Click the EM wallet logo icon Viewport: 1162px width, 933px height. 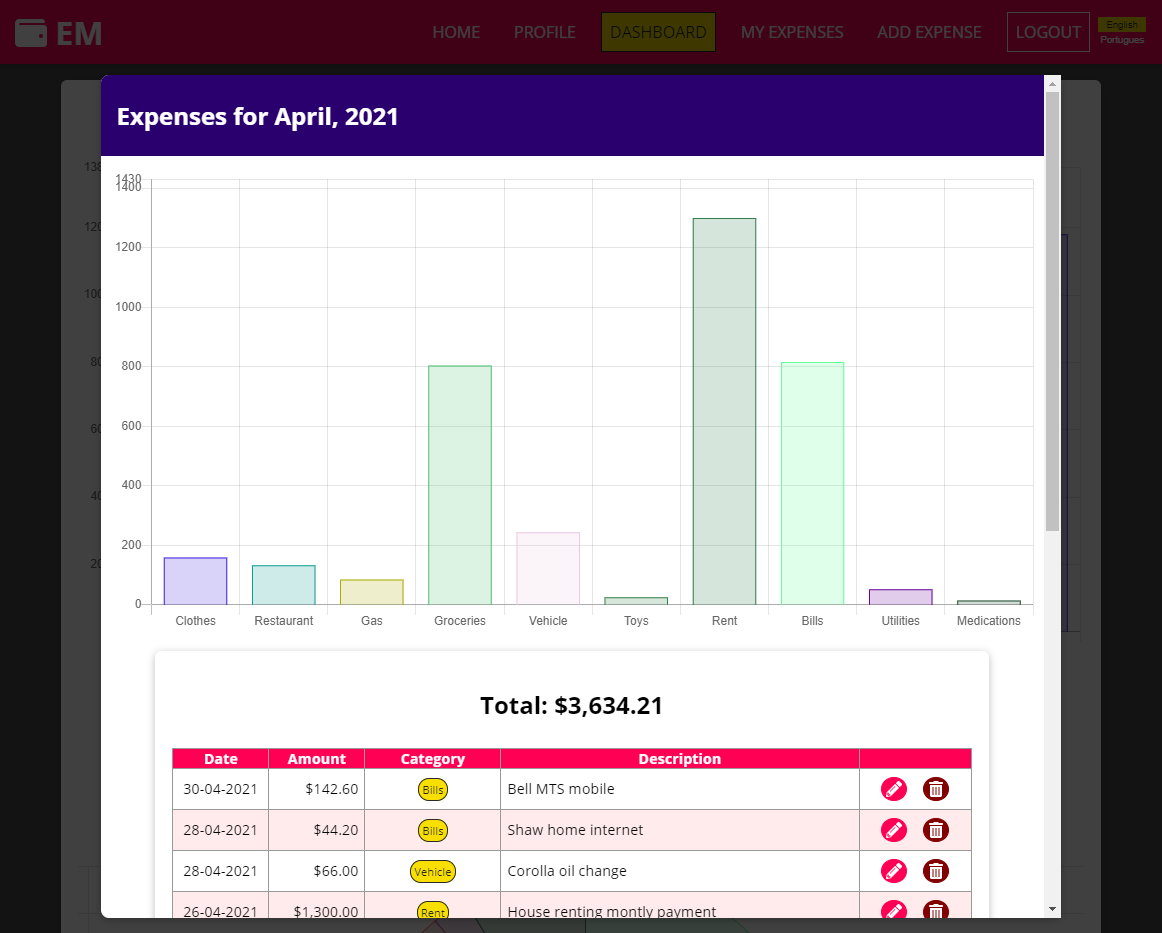coord(30,33)
